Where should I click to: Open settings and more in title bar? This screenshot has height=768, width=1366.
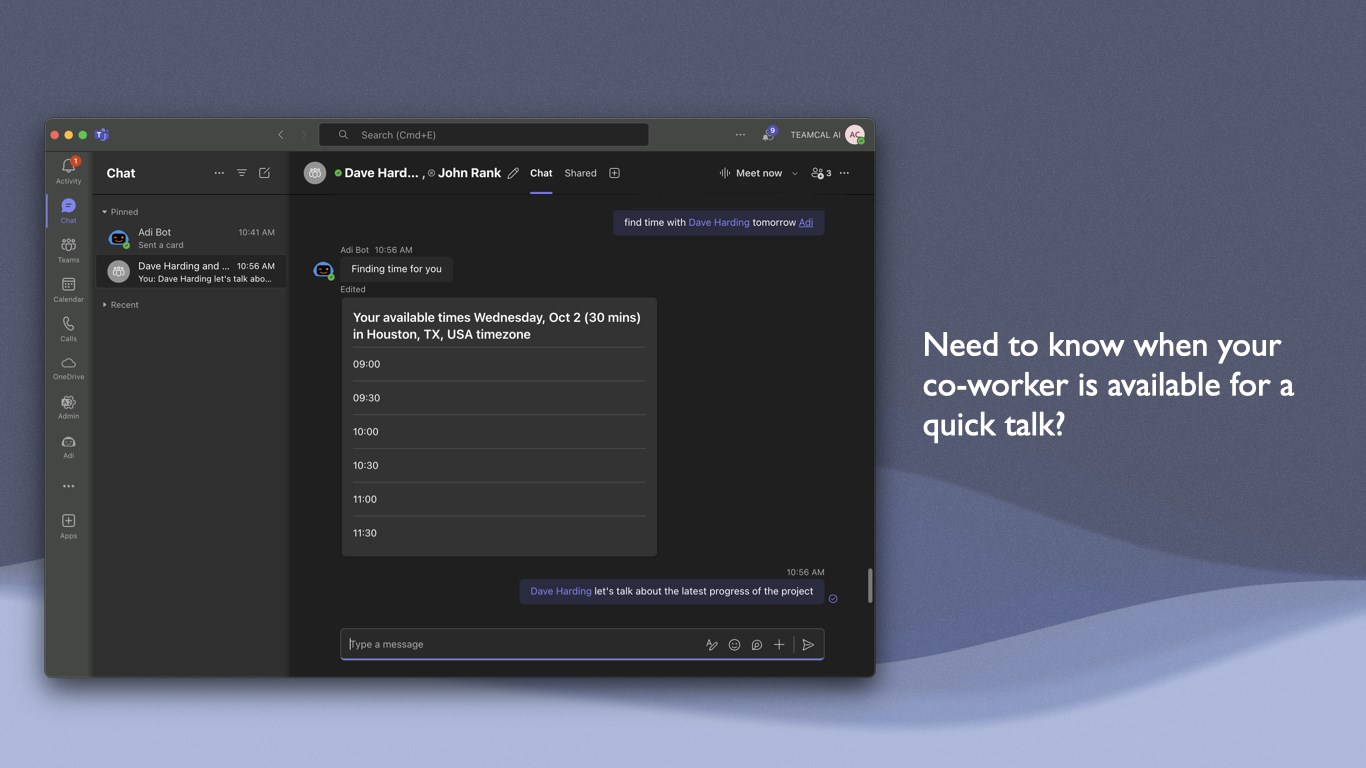(740, 135)
